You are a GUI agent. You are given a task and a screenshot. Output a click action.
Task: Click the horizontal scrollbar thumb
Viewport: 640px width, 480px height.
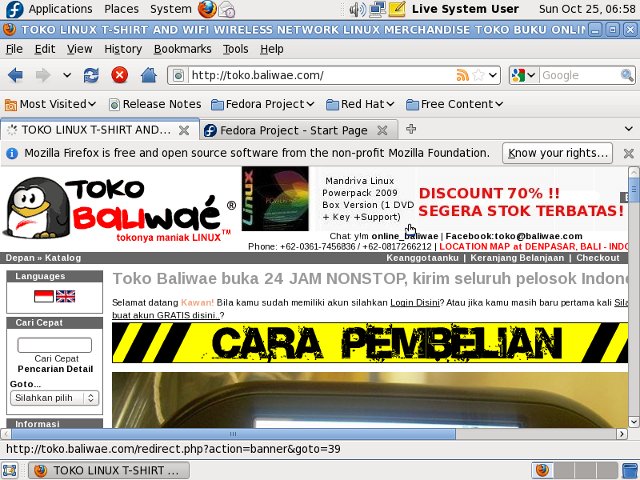click(x=233, y=434)
